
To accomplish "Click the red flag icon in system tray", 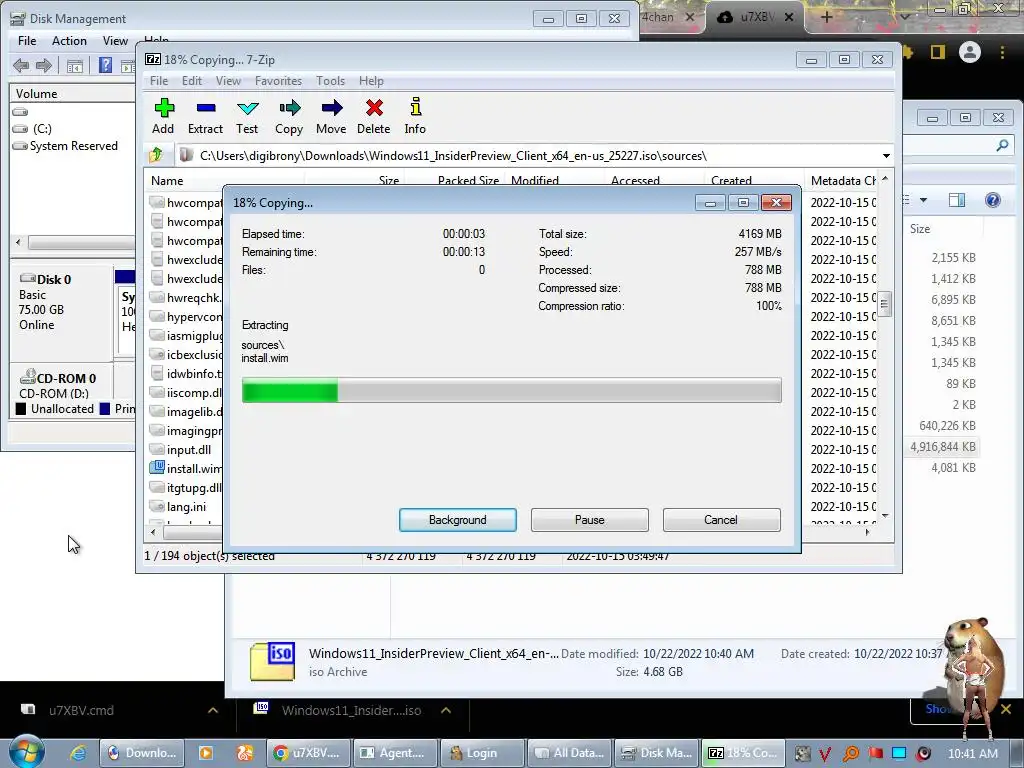I will (x=875, y=753).
